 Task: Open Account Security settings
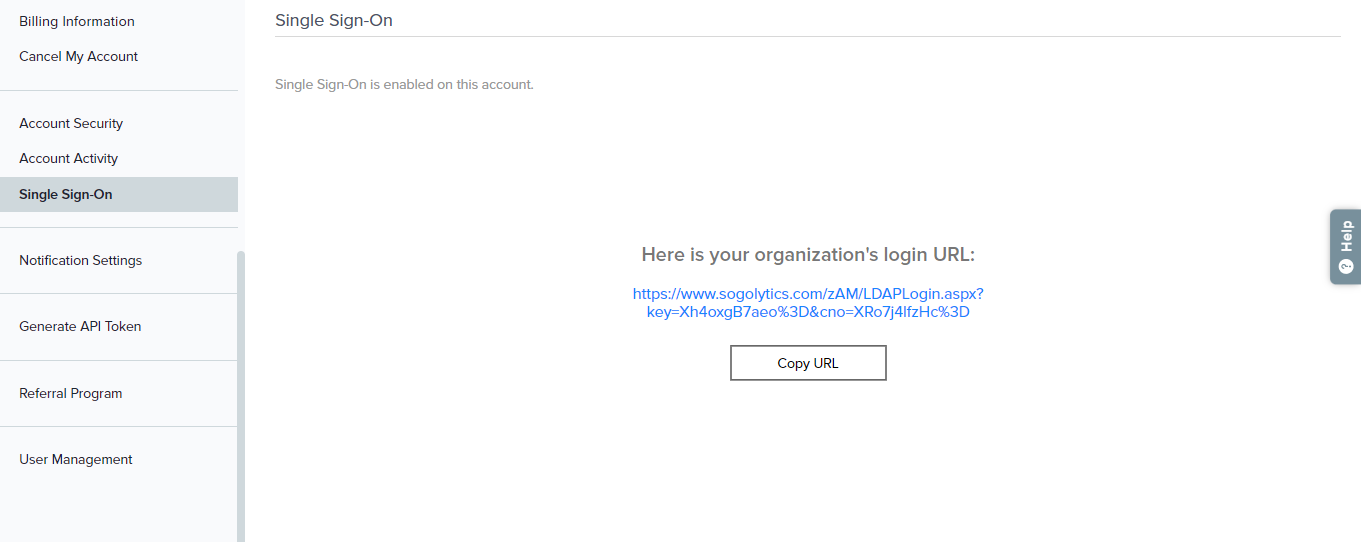coord(71,123)
